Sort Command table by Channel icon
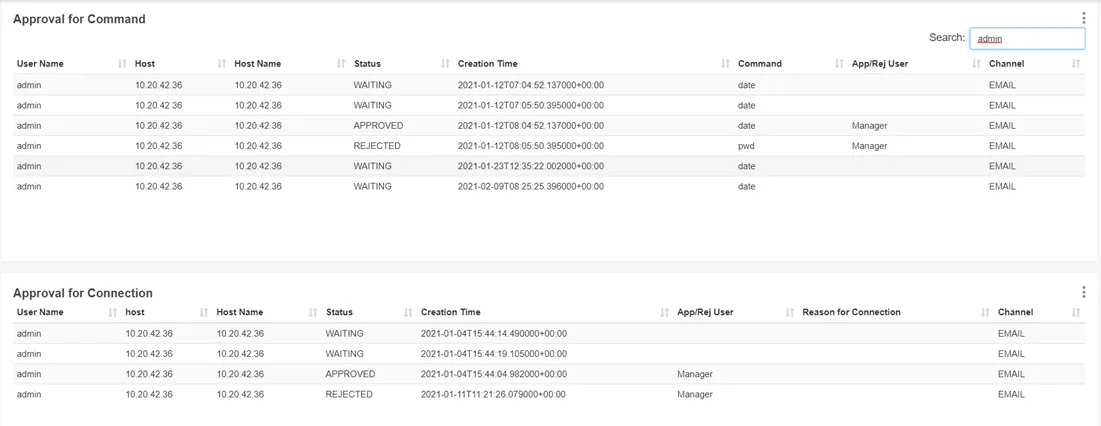 pos(1076,64)
